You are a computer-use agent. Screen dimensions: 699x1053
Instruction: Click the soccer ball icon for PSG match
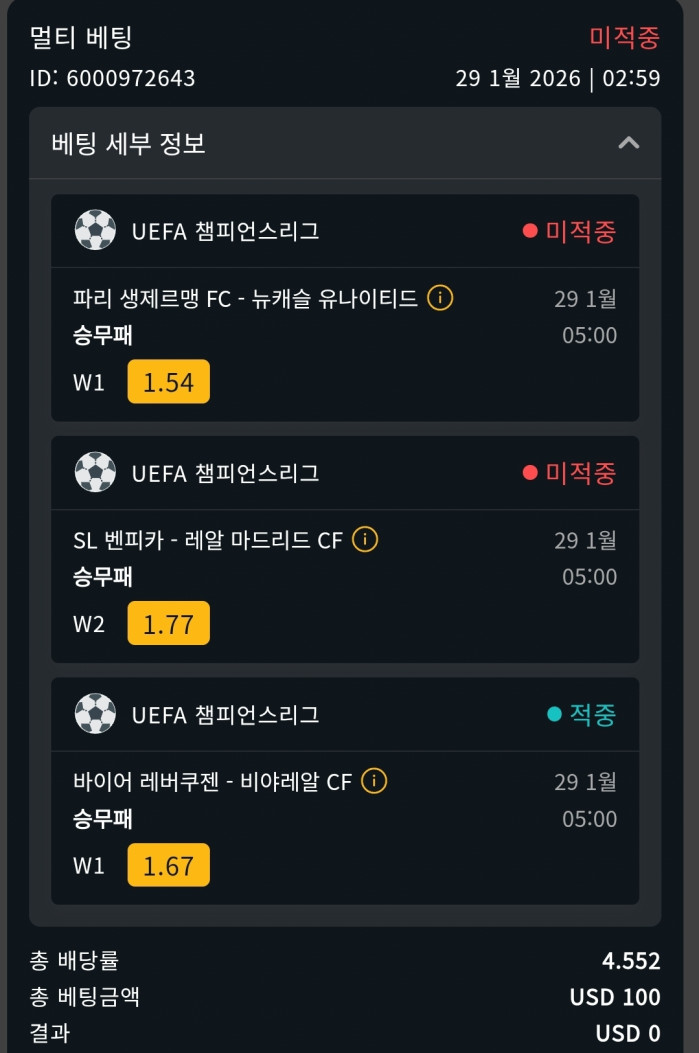(95, 229)
